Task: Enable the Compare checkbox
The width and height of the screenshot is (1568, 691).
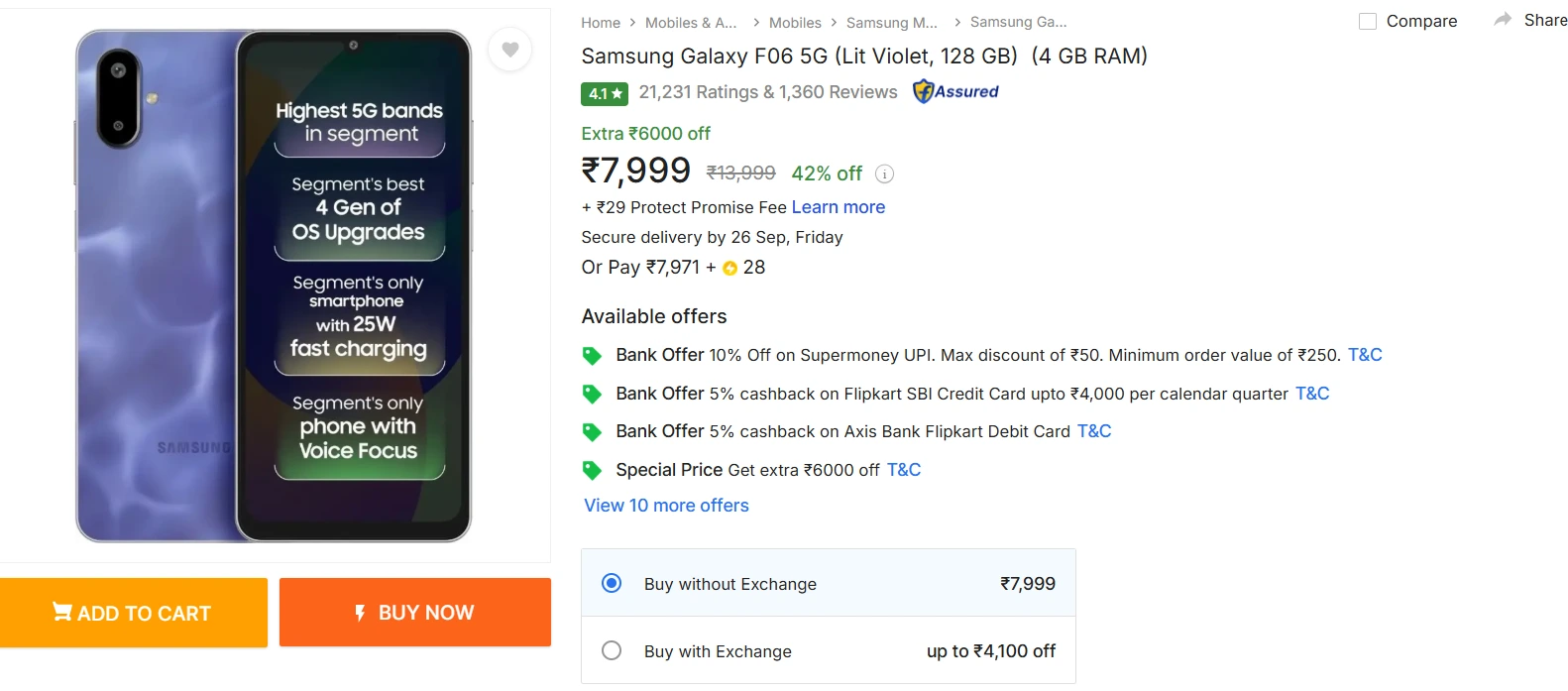Action: click(x=1368, y=20)
